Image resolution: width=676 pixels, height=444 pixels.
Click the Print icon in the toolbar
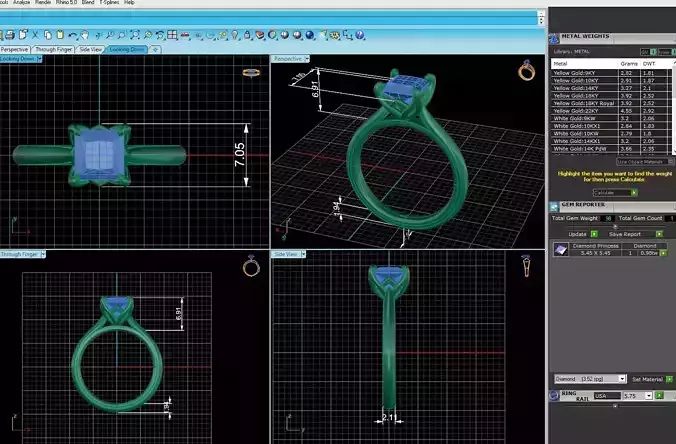point(9,35)
